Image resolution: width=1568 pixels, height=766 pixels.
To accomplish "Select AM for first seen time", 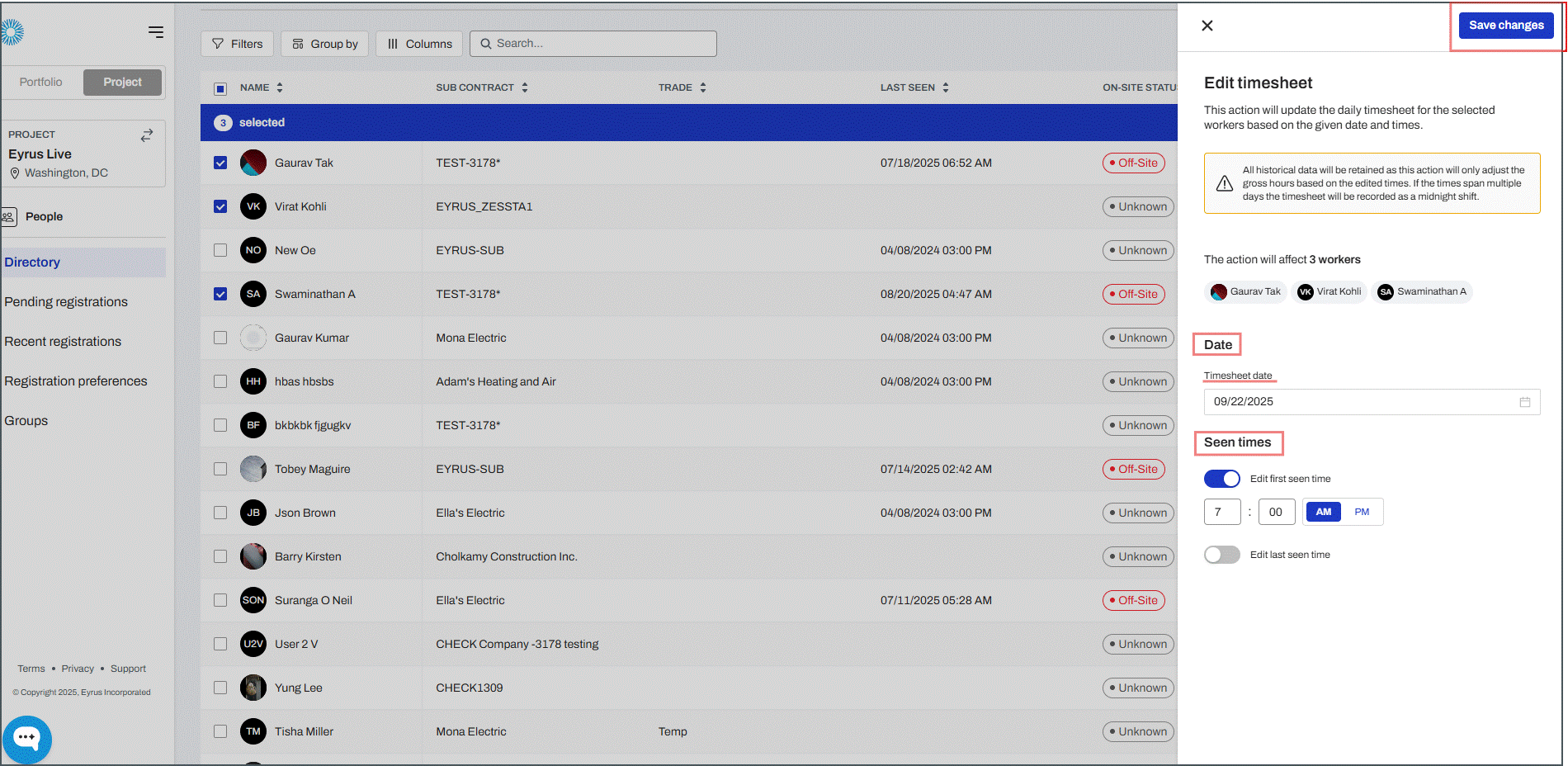I will (1324, 512).
